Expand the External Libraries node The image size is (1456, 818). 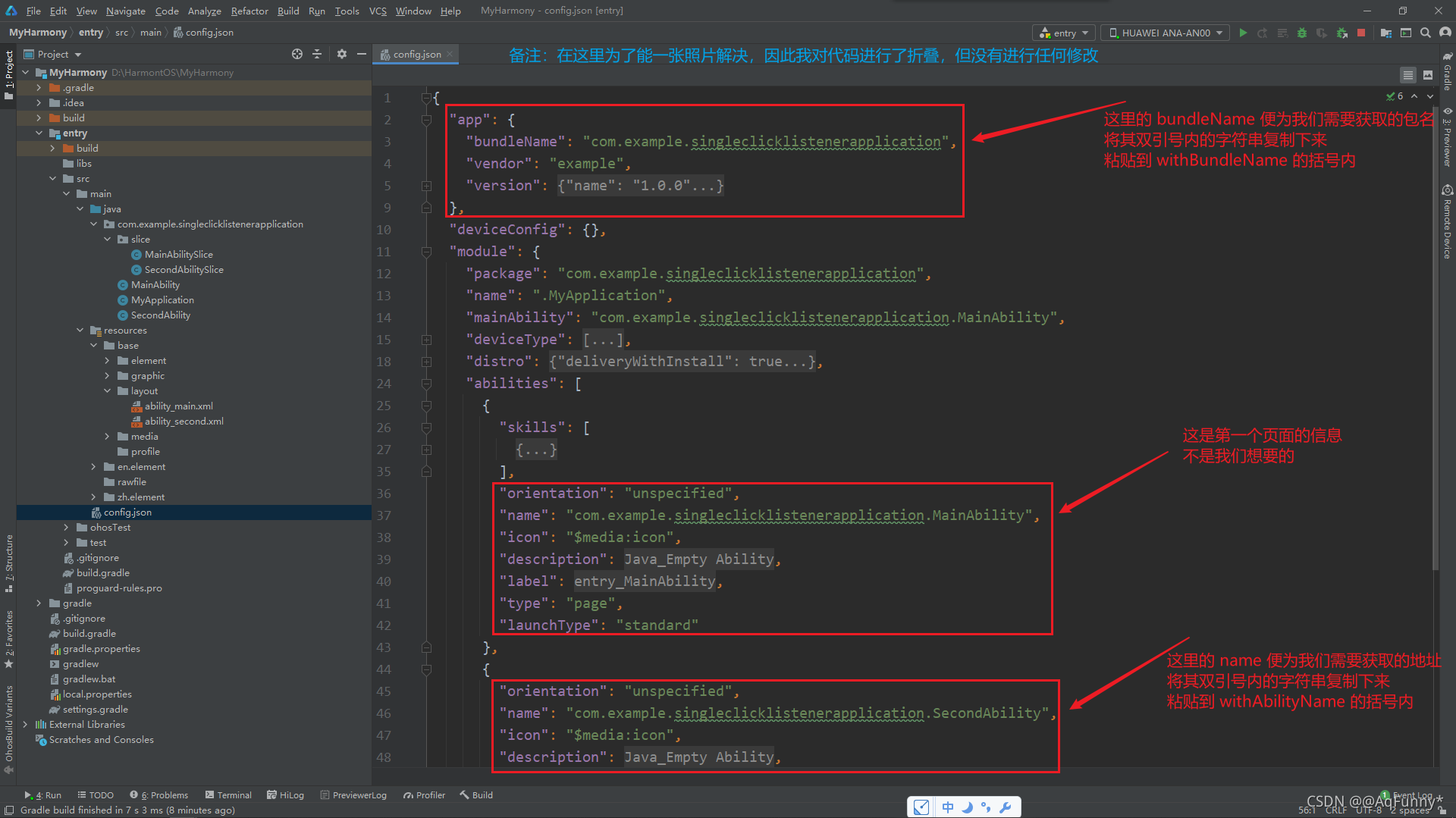25,724
